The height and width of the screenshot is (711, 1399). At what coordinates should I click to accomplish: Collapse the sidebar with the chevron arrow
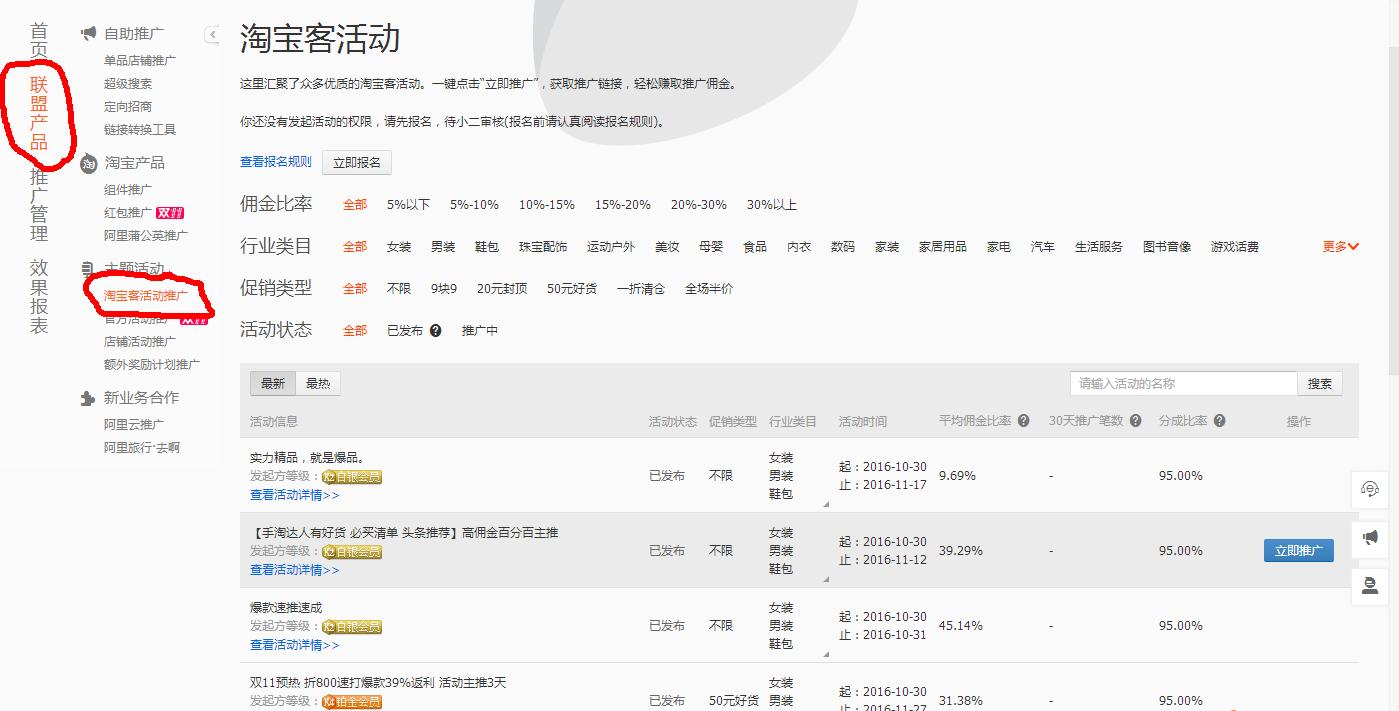point(211,34)
